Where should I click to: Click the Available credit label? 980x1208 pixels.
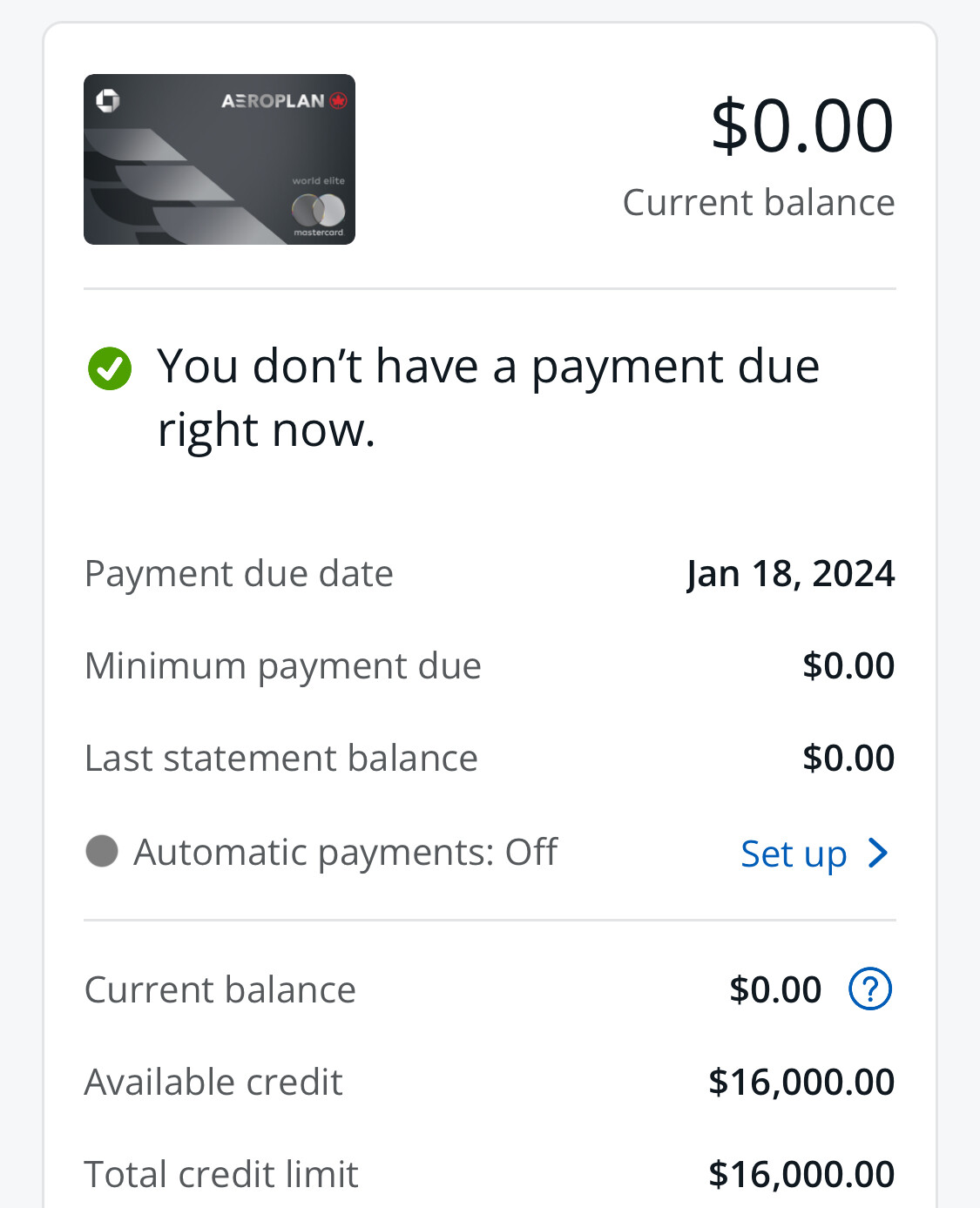[213, 1082]
